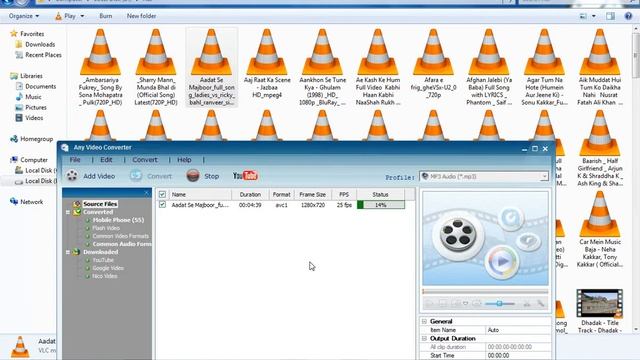640x360 pixels.
Task: Open the Help menu
Action: [x=184, y=160]
